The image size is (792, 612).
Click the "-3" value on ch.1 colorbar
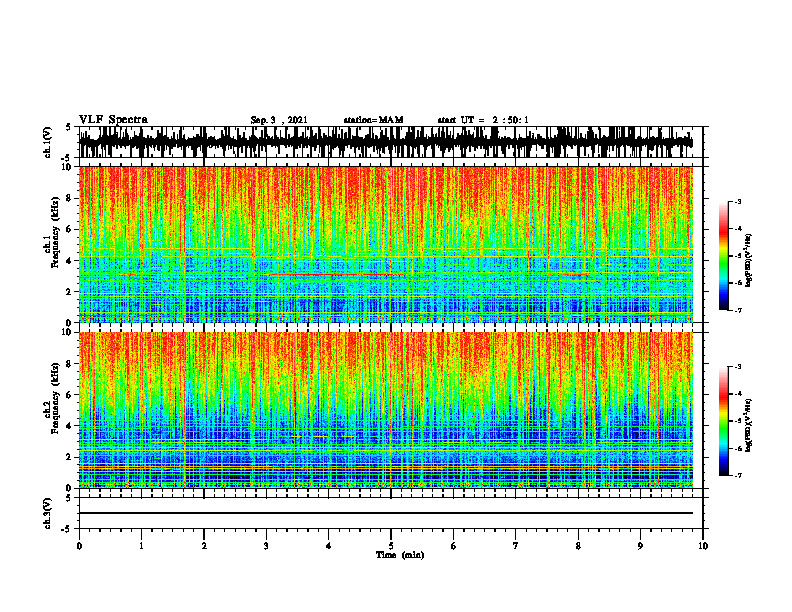click(x=738, y=202)
